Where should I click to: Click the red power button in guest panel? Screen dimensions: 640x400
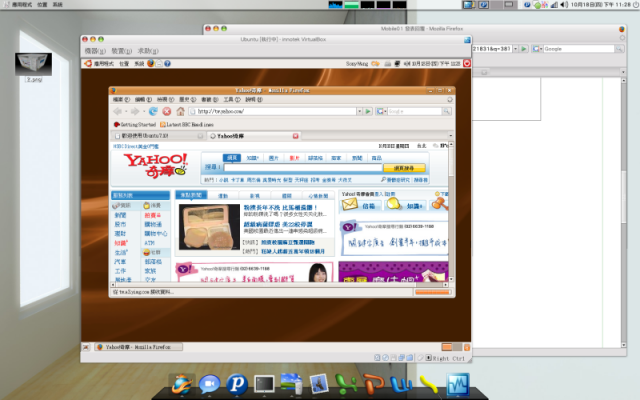coord(467,63)
